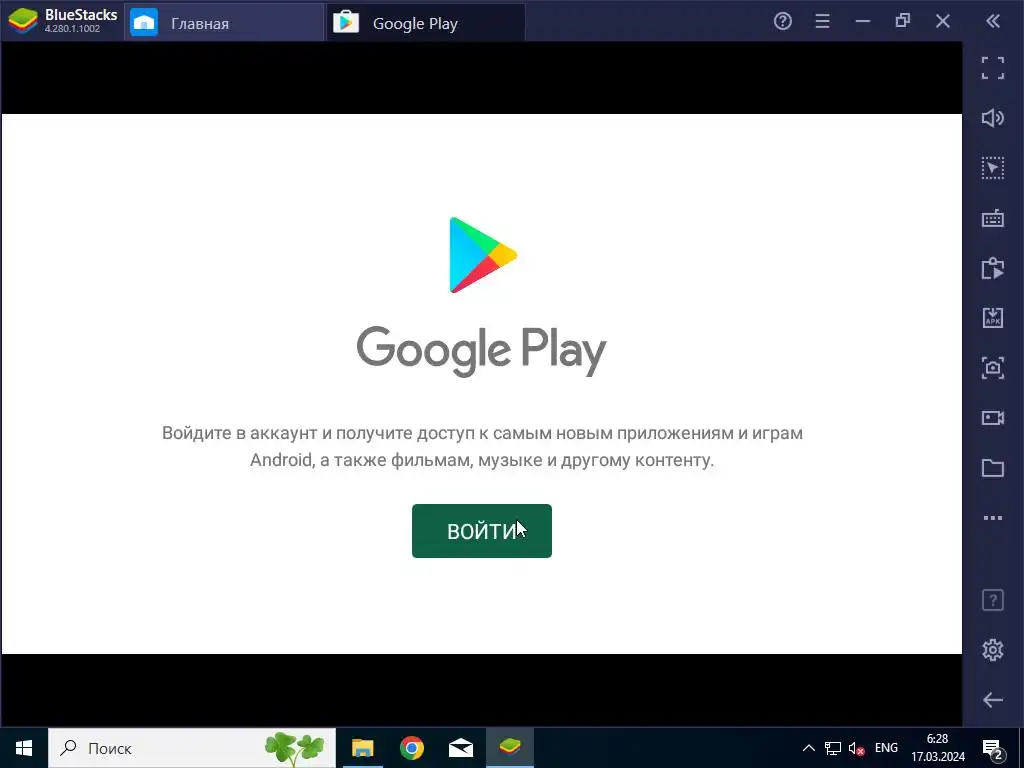Open the BlueStacks help question-mark icon
Viewport: 1024px width, 768px height.
[782, 22]
